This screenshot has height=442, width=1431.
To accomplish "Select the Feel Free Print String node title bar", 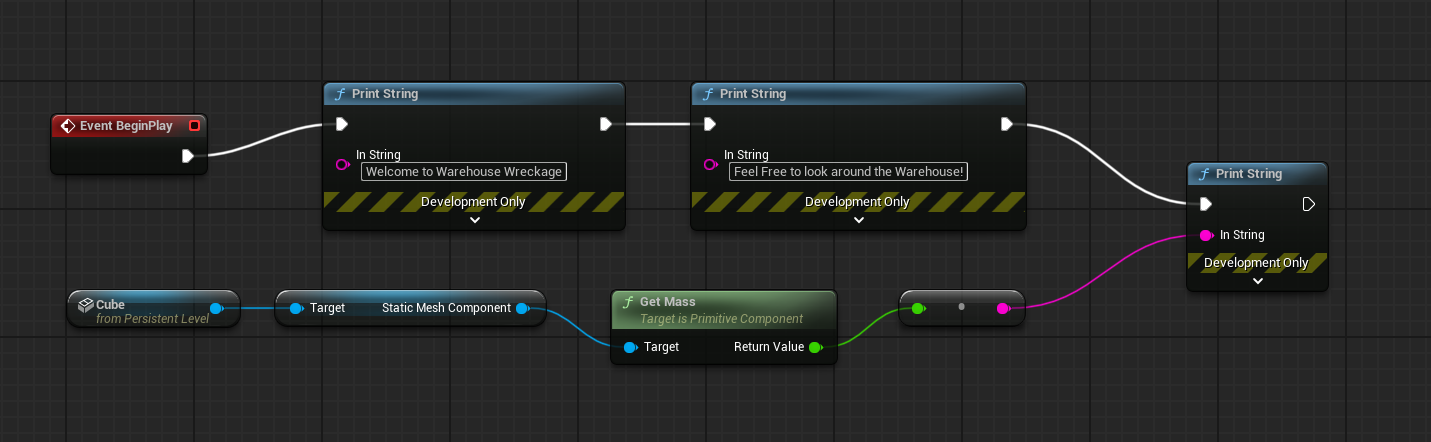I will click(858, 94).
